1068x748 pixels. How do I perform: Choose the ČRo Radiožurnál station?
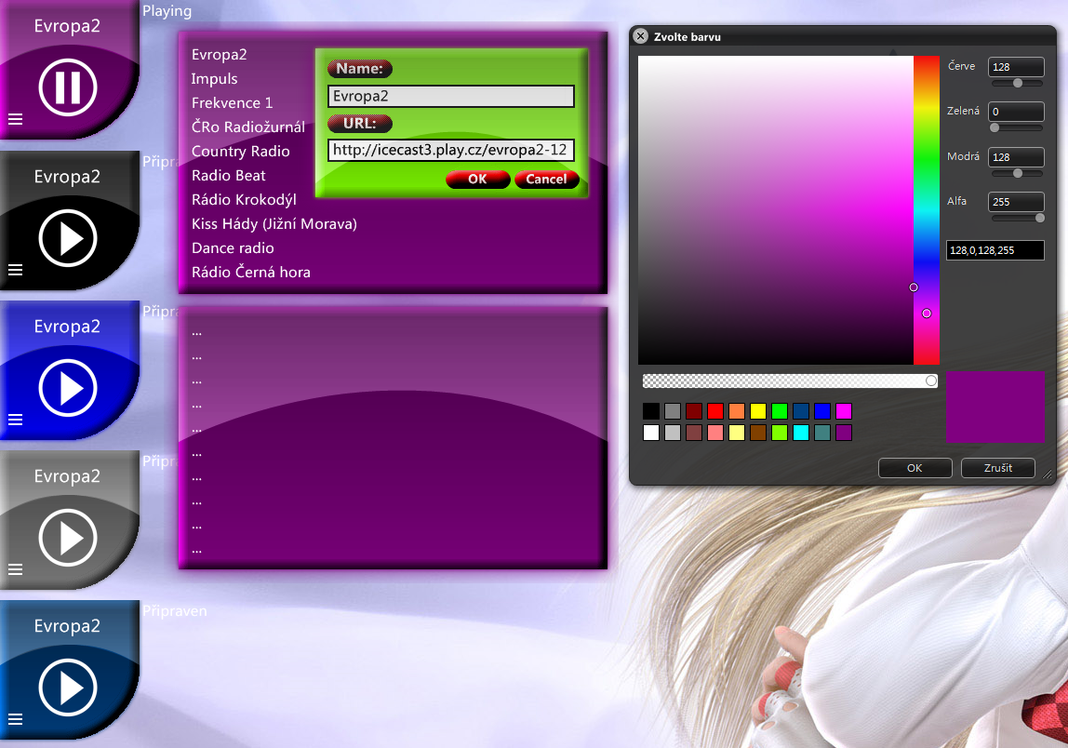248,127
